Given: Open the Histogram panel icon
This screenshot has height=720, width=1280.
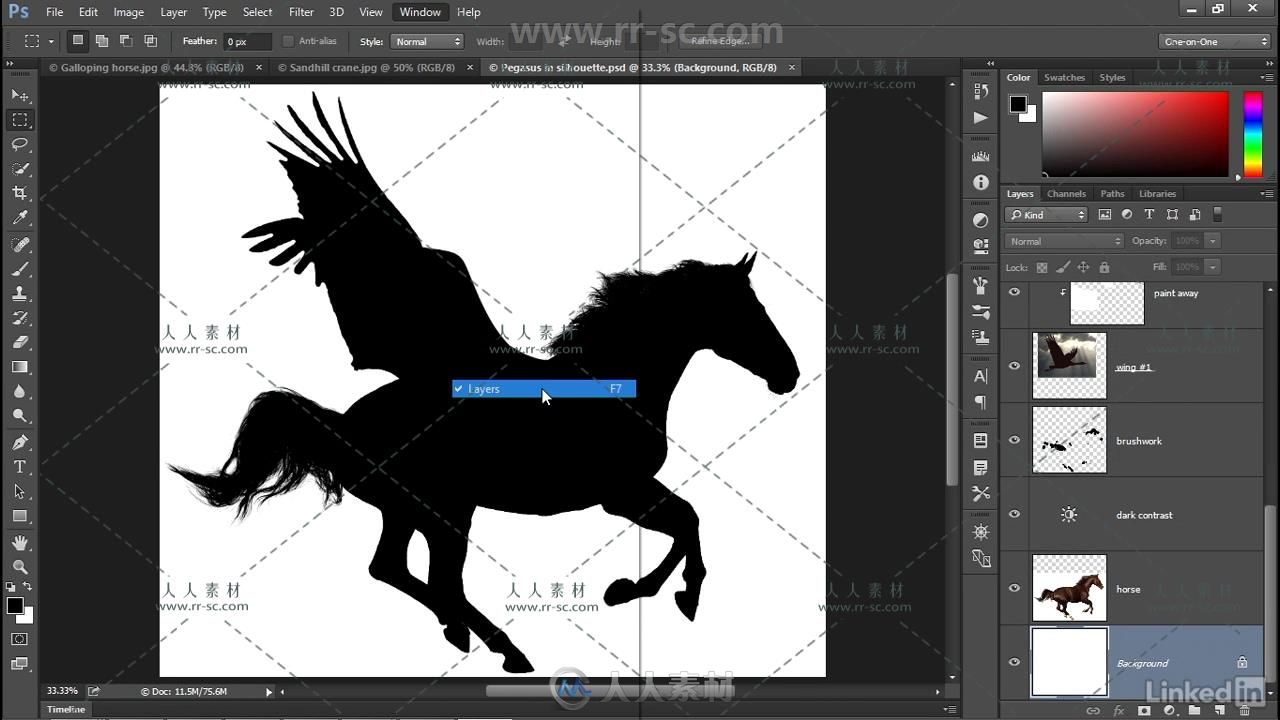Looking at the screenshot, I should [x=980, y=156].
